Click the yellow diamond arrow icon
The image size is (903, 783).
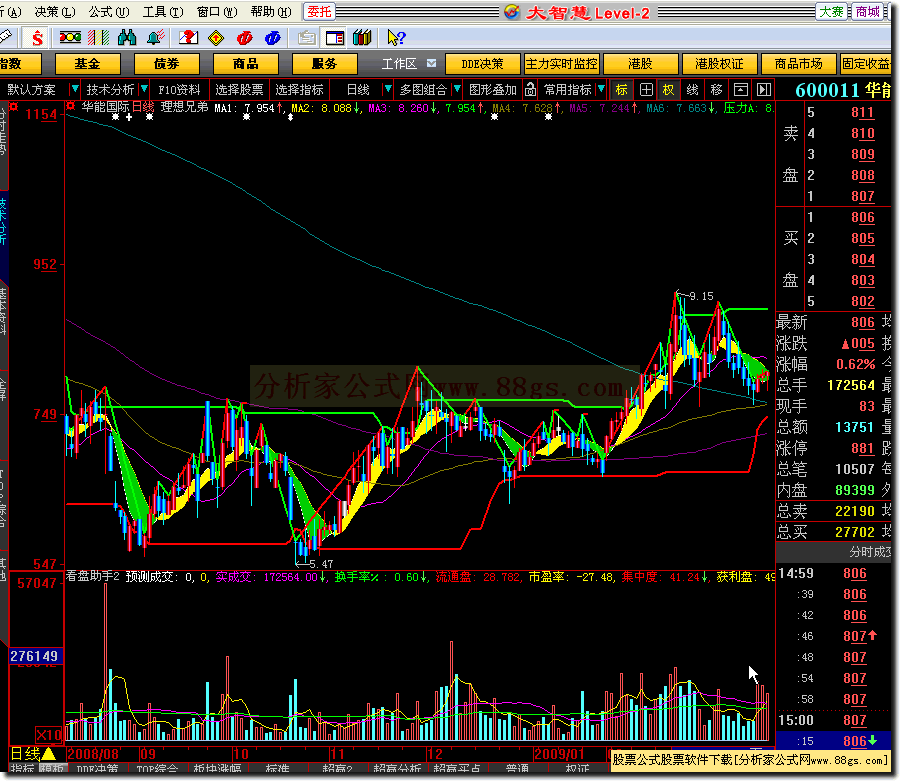216,38
